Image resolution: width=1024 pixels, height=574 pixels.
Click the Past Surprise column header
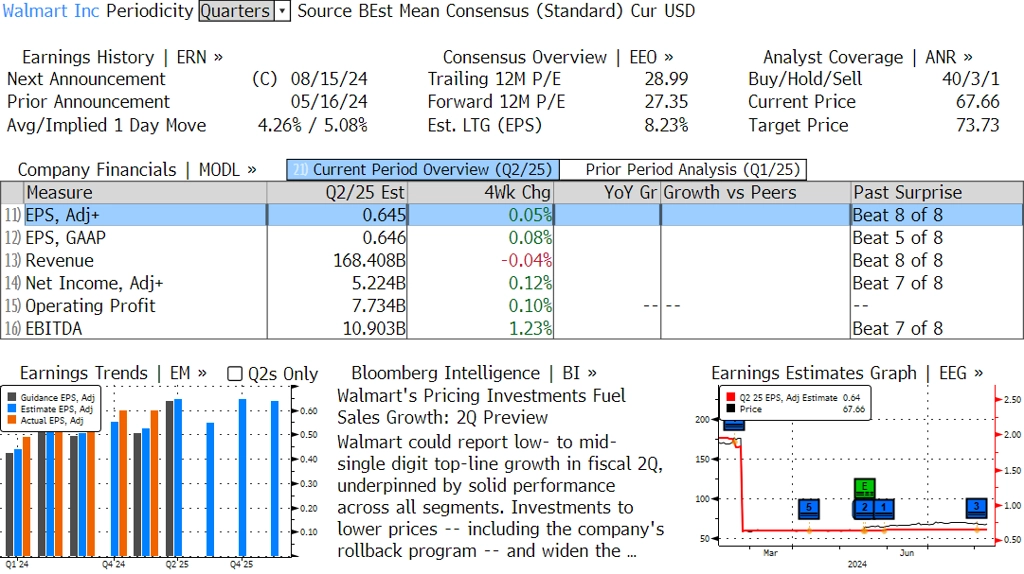[x=937, y=193]
